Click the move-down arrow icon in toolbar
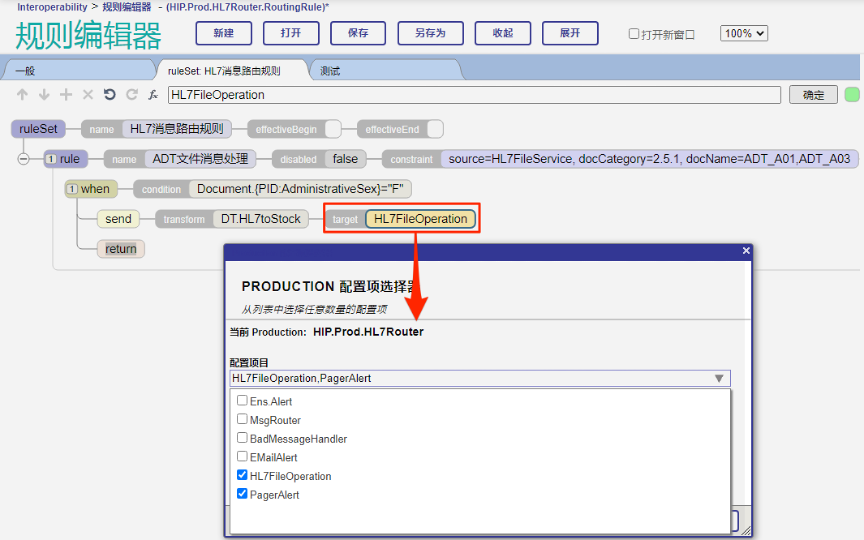864x540 pixels. pyautogui.click(x=43, y=95)
